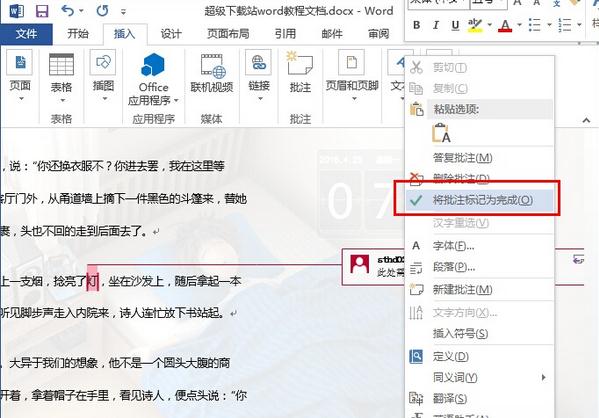Switch to the 设计 ribbon tab

(171, 34)
